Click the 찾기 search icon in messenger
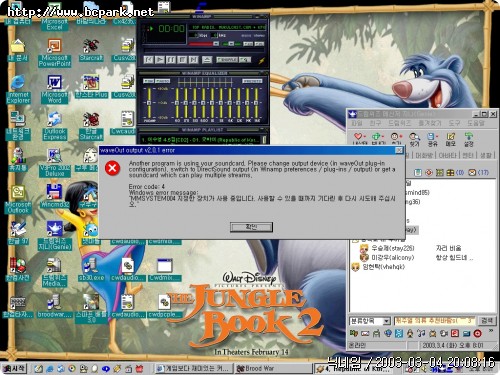The height and width of the screenshot is (375, 500). click(414, 139)
